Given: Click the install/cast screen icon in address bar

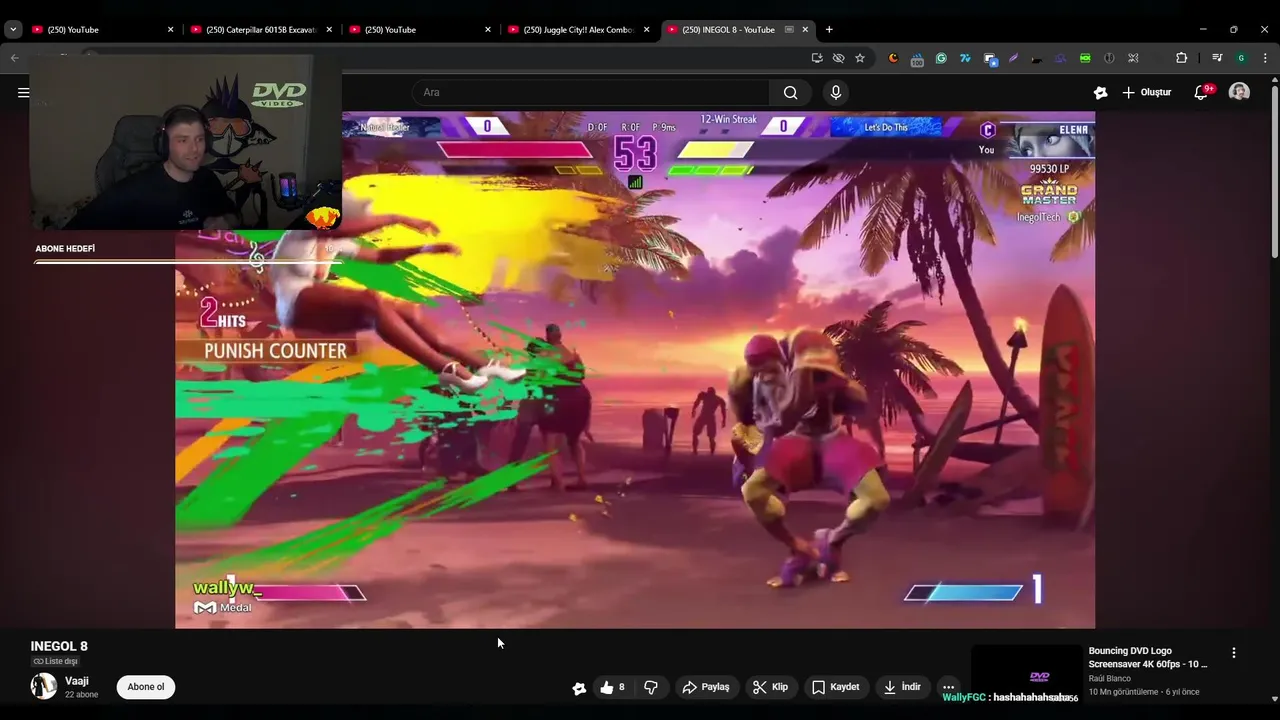Looking at the screenshot, I should pyautogui.click(x=817, y=58).
